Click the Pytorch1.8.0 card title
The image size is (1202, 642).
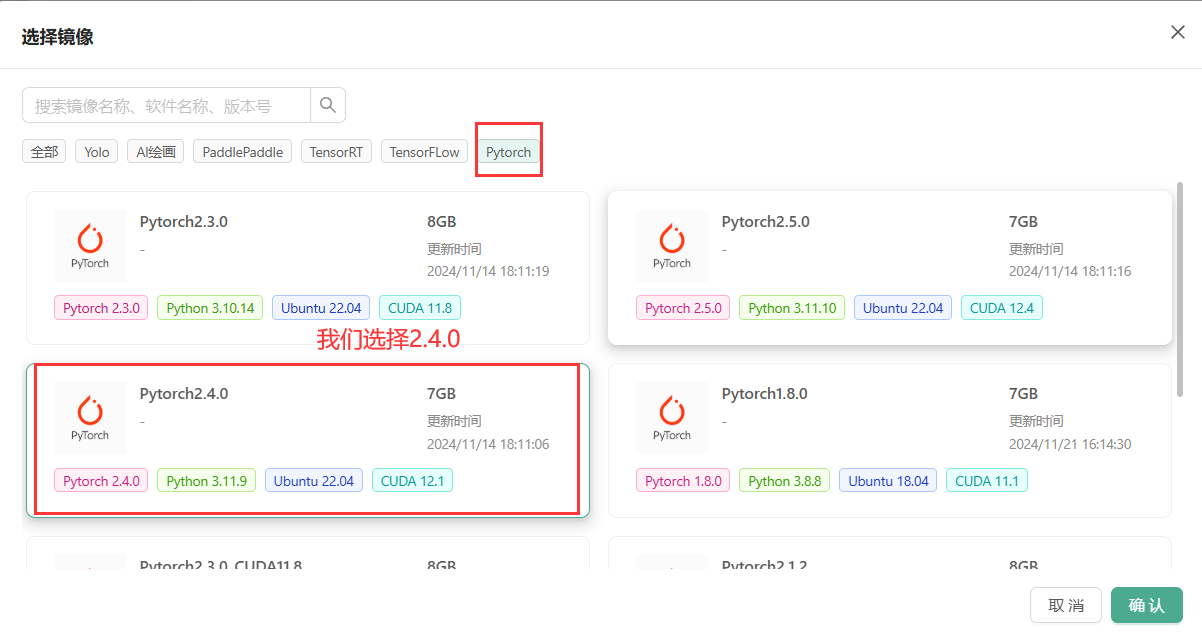(765, 394)
